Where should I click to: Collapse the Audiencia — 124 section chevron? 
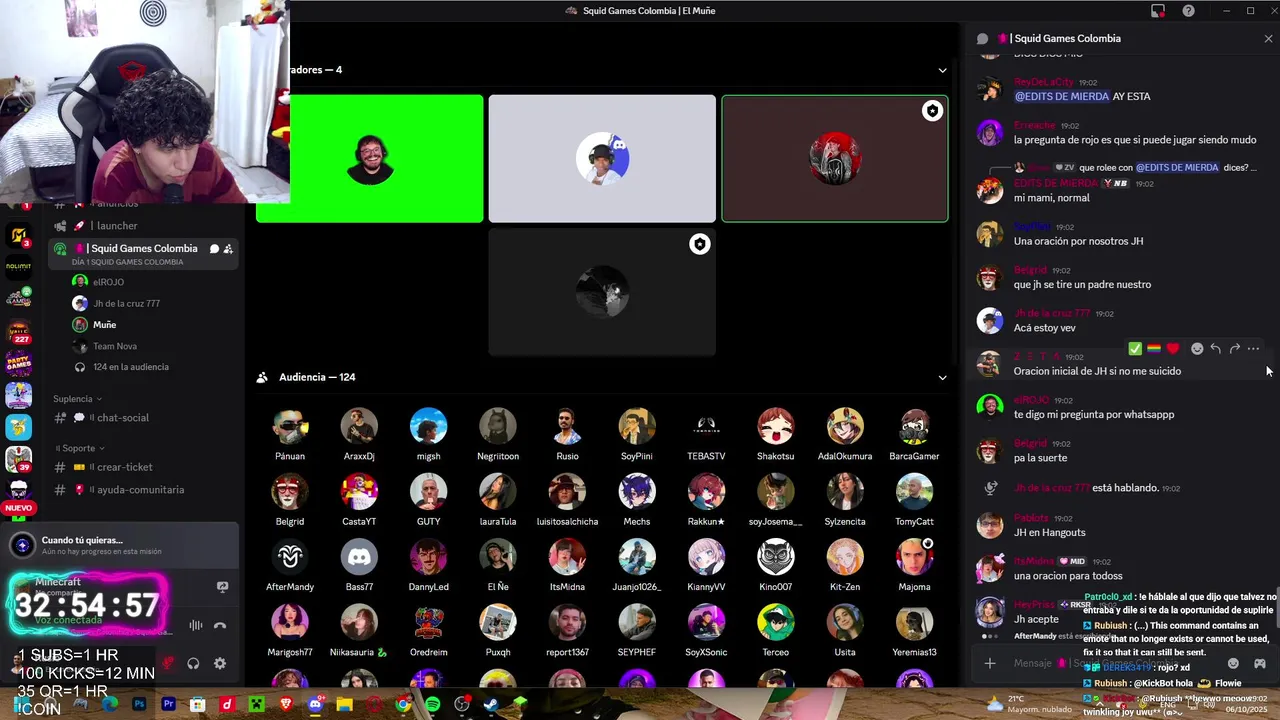click(x=942, y=377)
